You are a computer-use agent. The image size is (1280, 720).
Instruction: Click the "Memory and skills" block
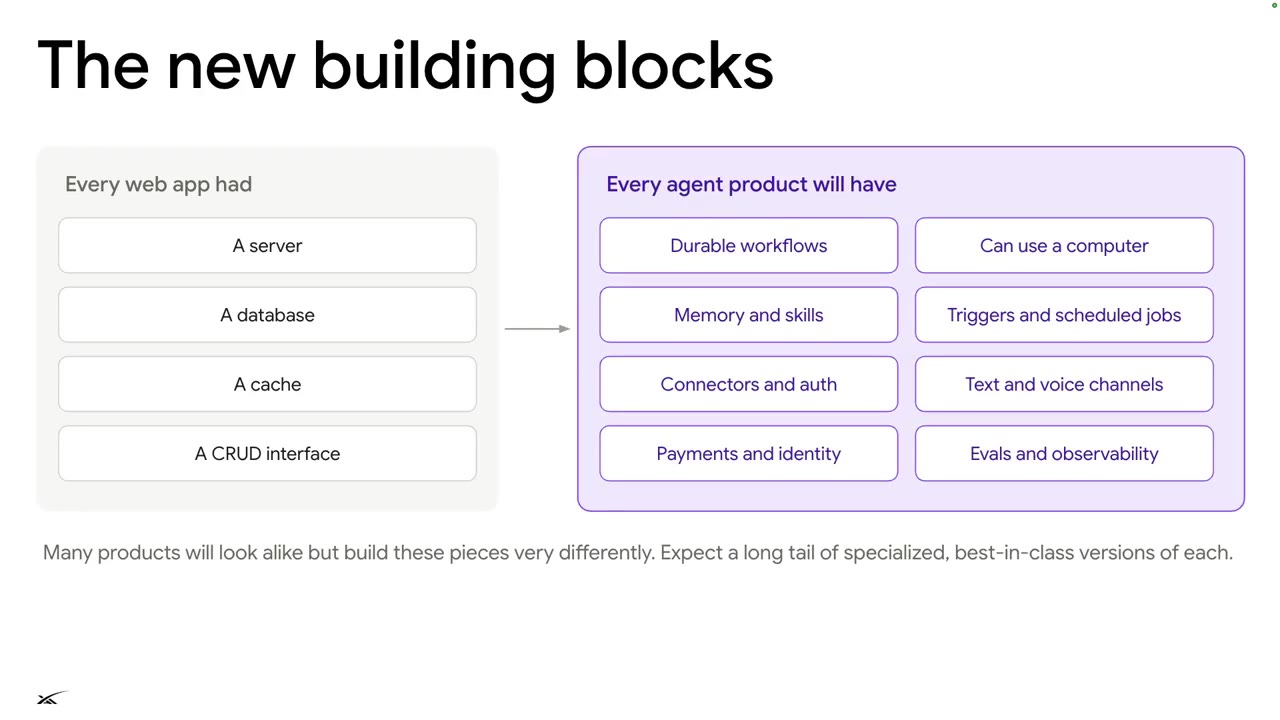749,315
